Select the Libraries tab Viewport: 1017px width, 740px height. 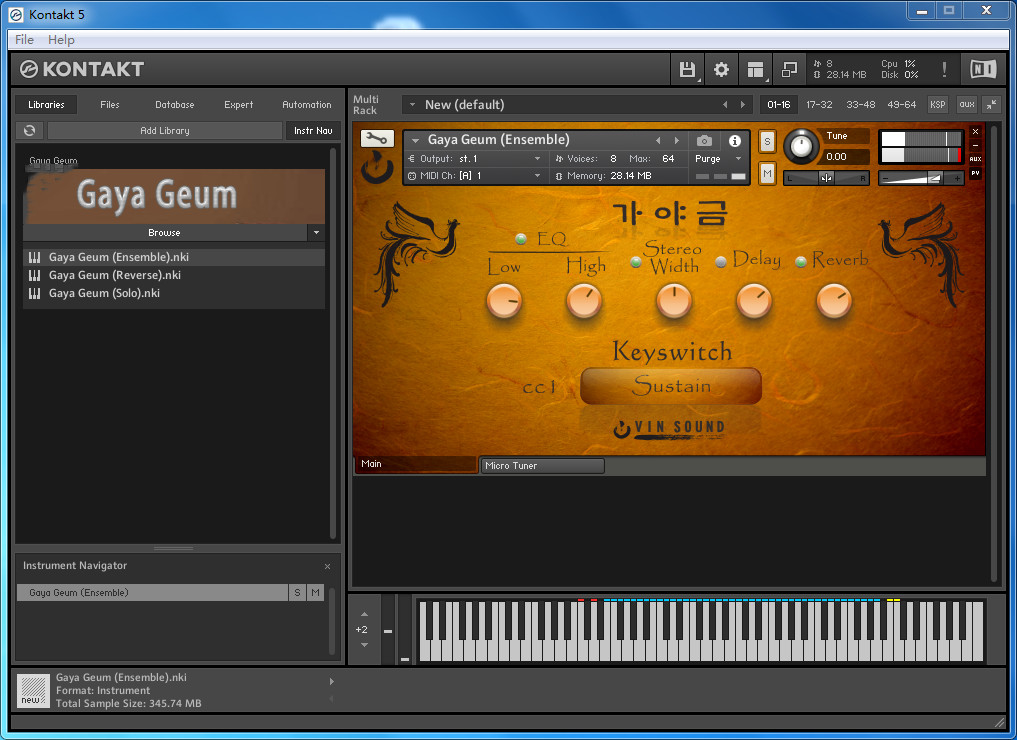pyautogui.click(x=46, y=104)
